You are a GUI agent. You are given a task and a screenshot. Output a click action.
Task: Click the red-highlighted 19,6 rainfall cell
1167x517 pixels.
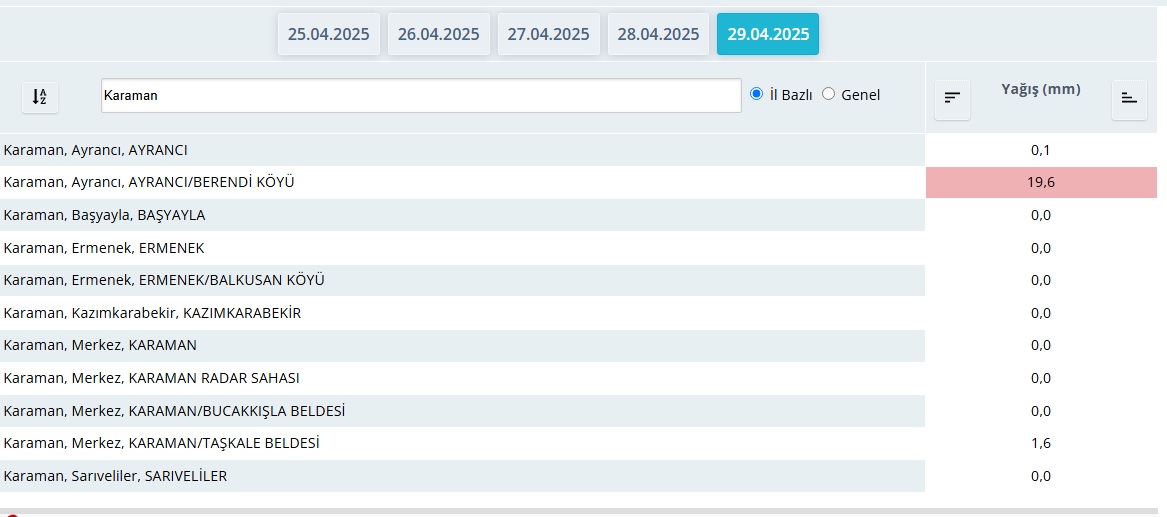pyautogui.click(x=1040, y=182)
